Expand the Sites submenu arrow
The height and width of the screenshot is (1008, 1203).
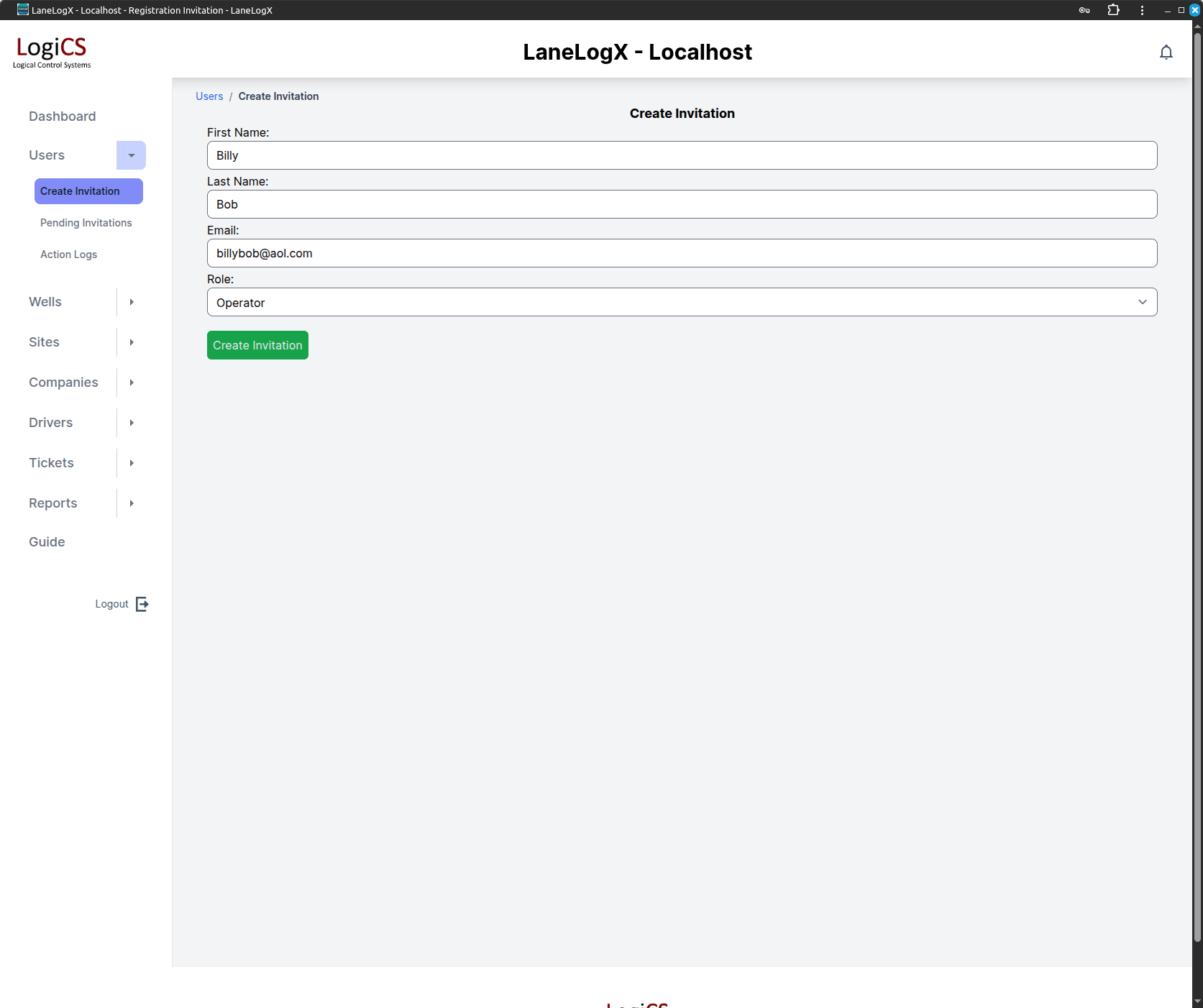tap(131, 342)
